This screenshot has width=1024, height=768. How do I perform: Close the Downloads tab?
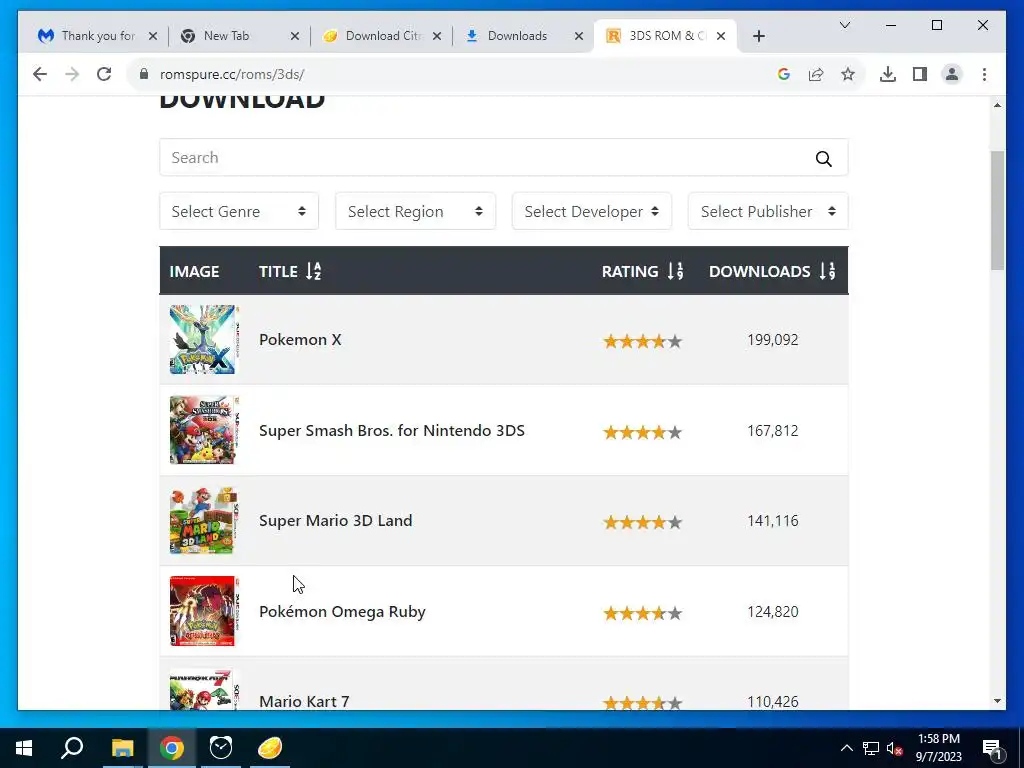coord(579,36)
